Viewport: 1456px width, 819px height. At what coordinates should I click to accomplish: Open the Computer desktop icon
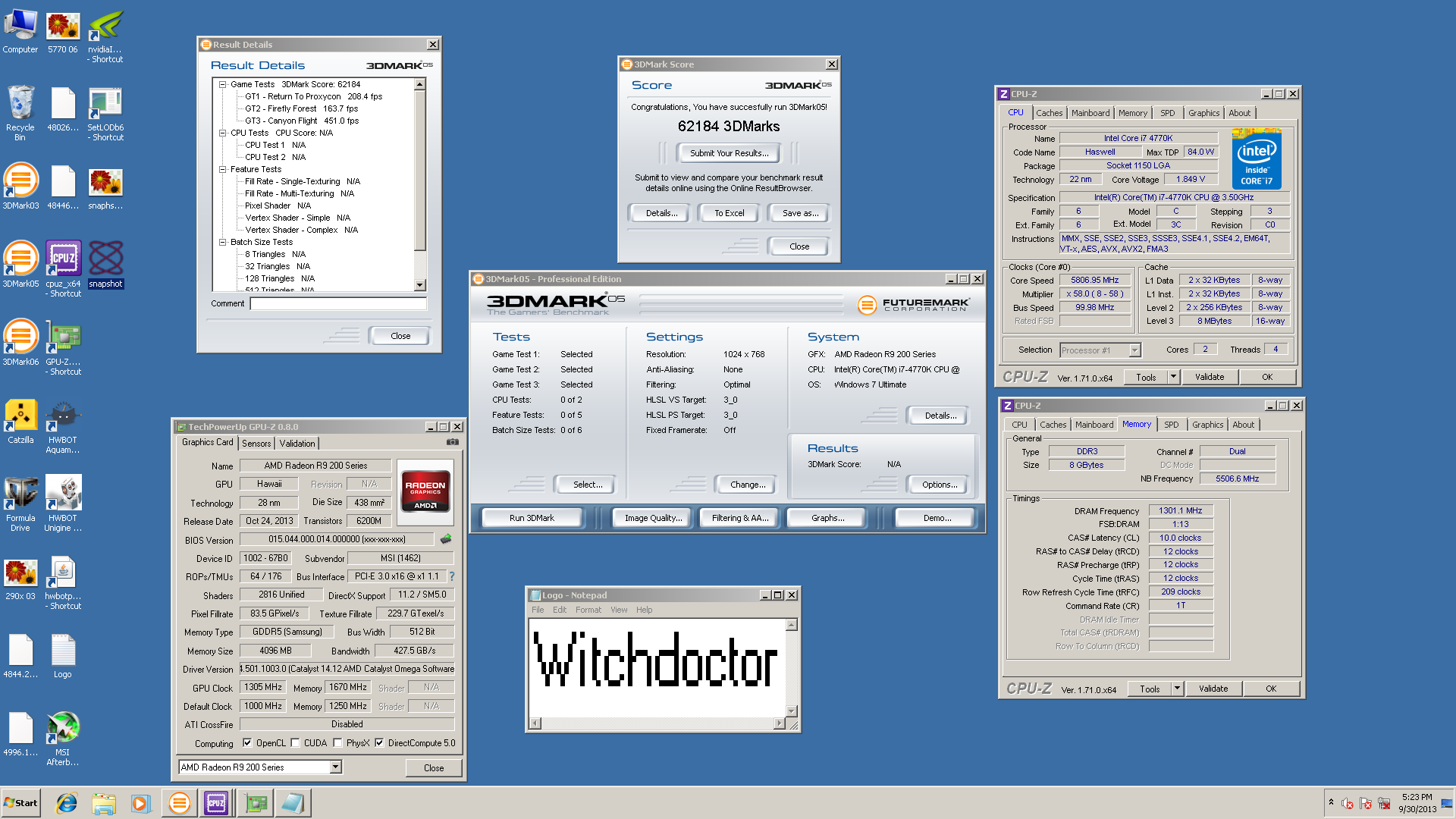pyautogui.click(x=20, y=32)
